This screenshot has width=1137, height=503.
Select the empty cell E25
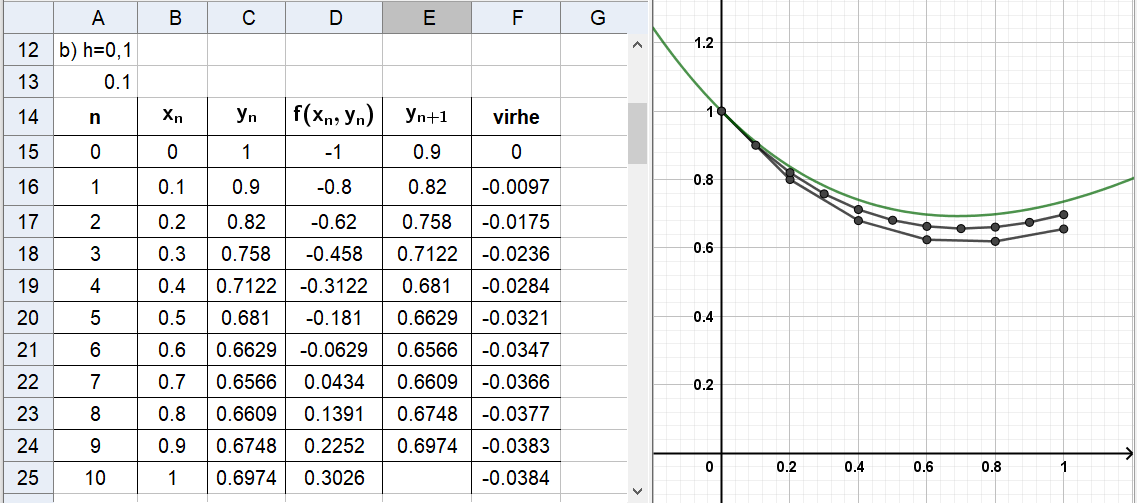pyautogui.click(x=427, y=478)
